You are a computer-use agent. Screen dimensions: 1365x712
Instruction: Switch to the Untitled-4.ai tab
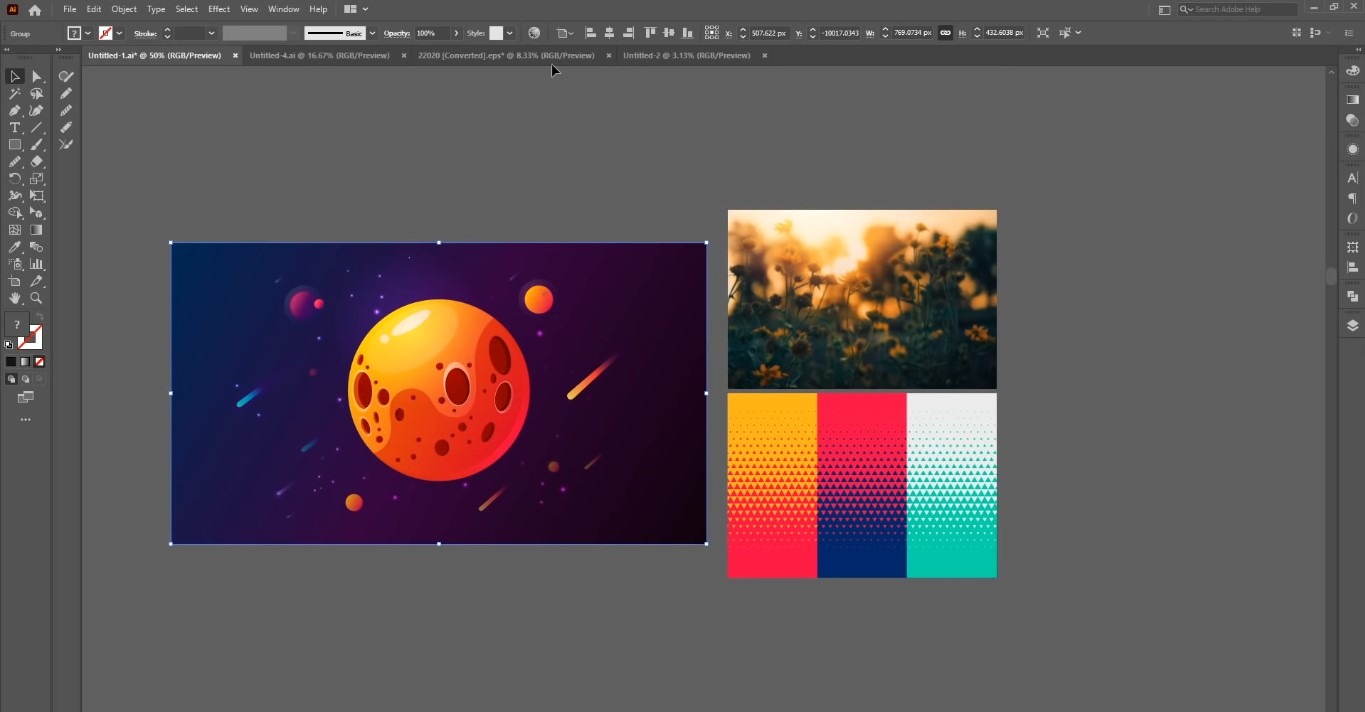(320, 55)
